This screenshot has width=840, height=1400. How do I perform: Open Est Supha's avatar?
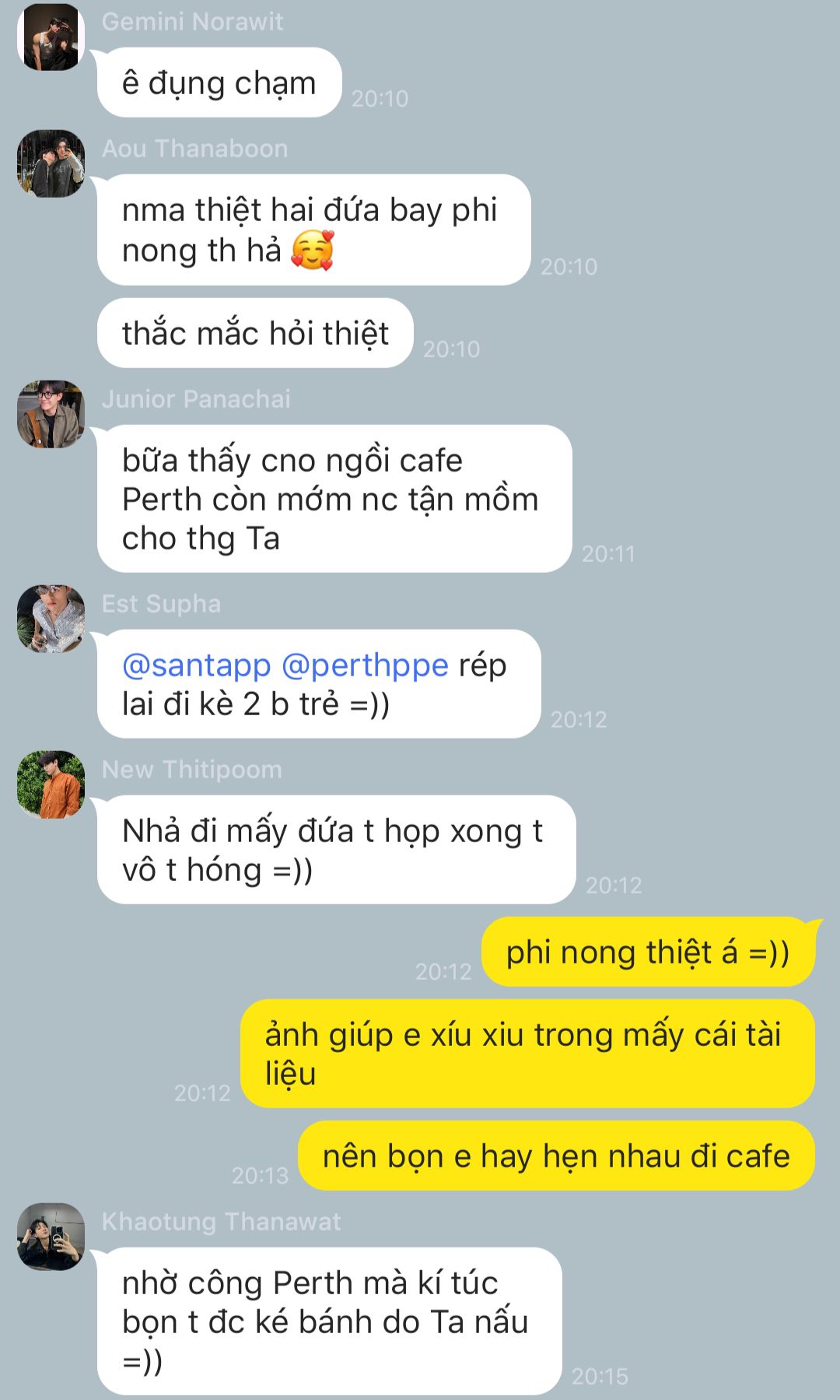[51, 619]
